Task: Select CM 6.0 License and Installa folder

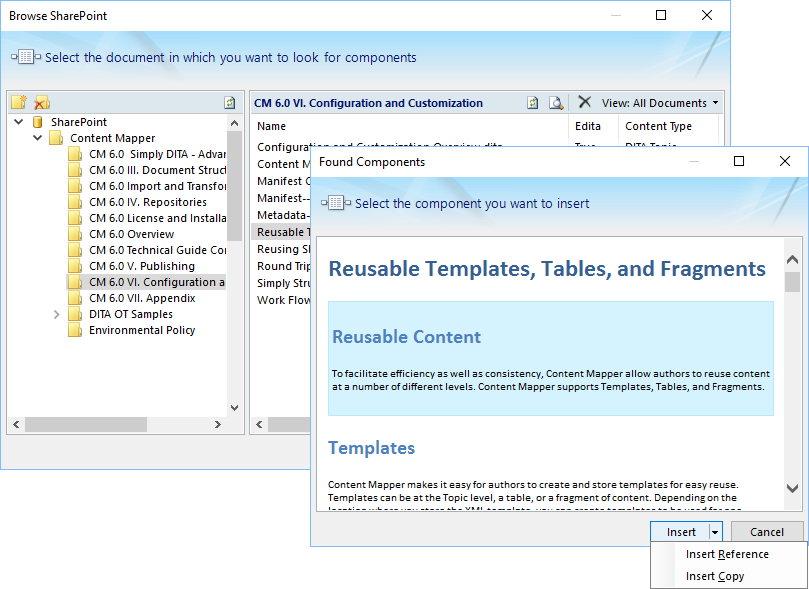Action: 157,218
